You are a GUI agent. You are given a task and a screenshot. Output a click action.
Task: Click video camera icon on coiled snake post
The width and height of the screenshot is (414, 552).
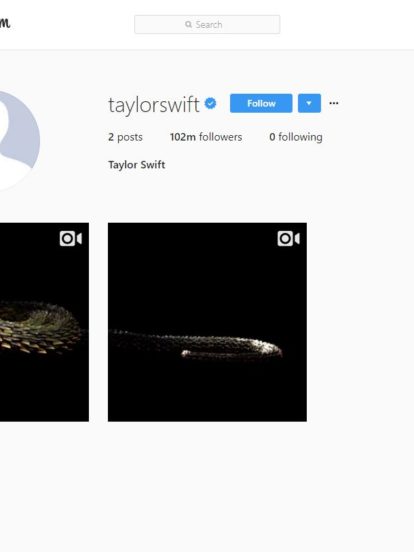click(x=71, y=239)
